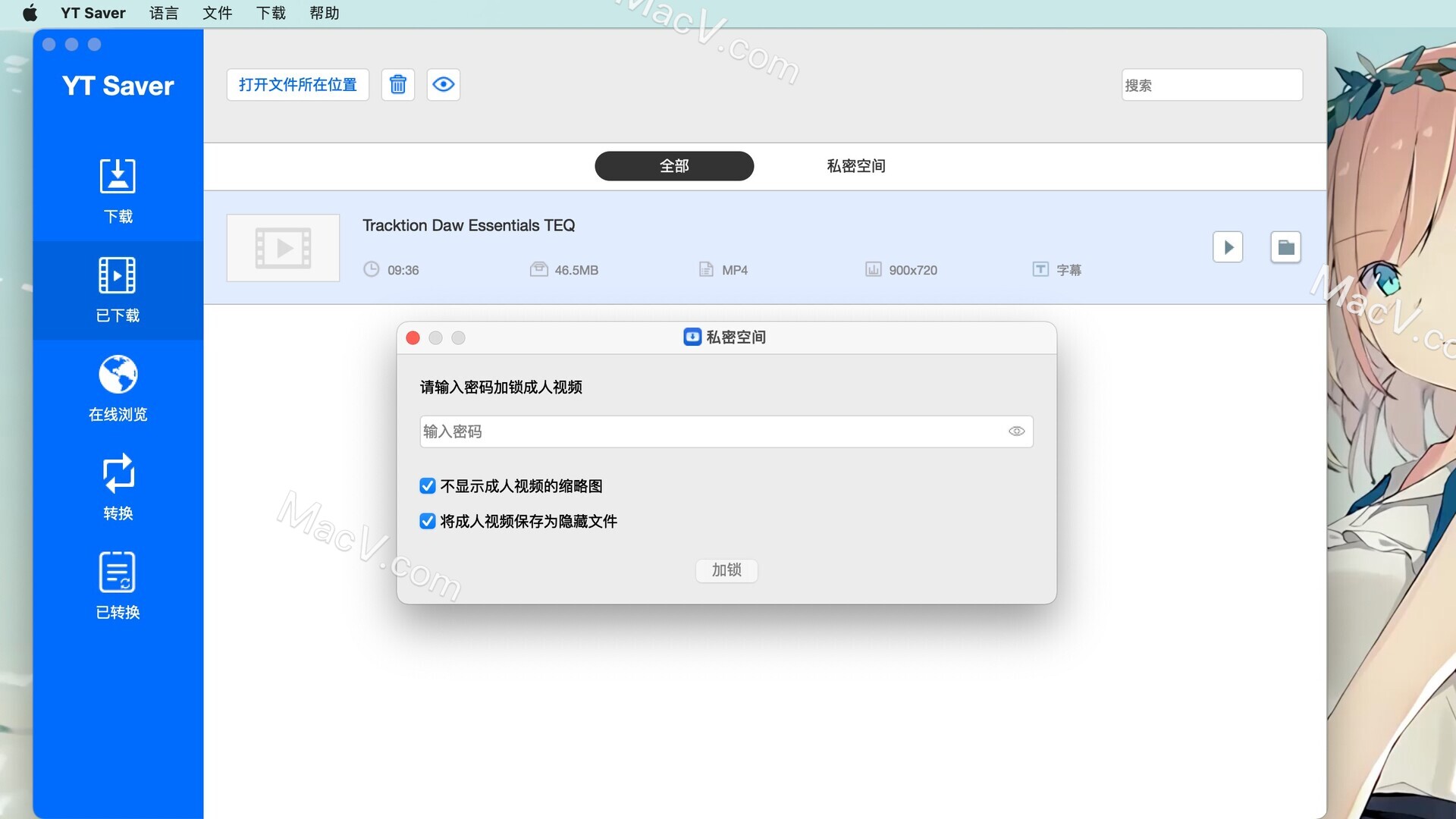The image size is (1456, 819).
Task: Click the 输入密码 password field
Action: coord(726,431)
